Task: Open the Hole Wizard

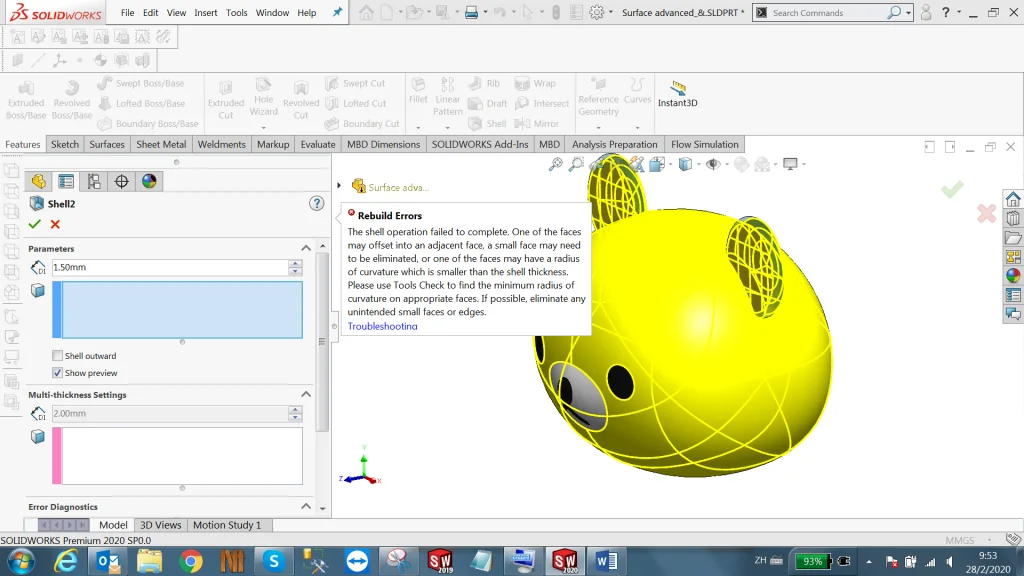Action: click(263, 97)
